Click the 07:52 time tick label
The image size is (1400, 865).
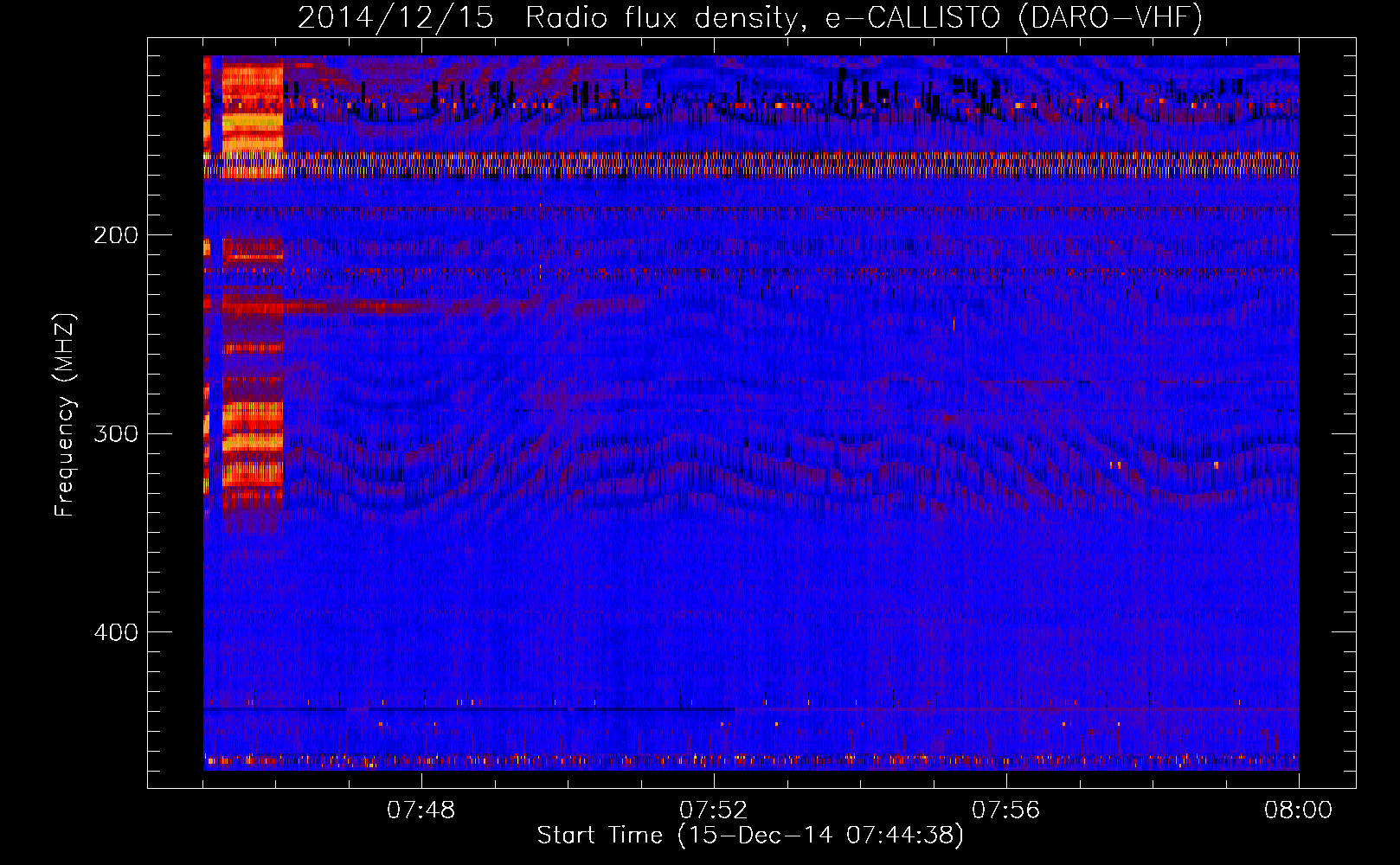[x=714, y=811]
